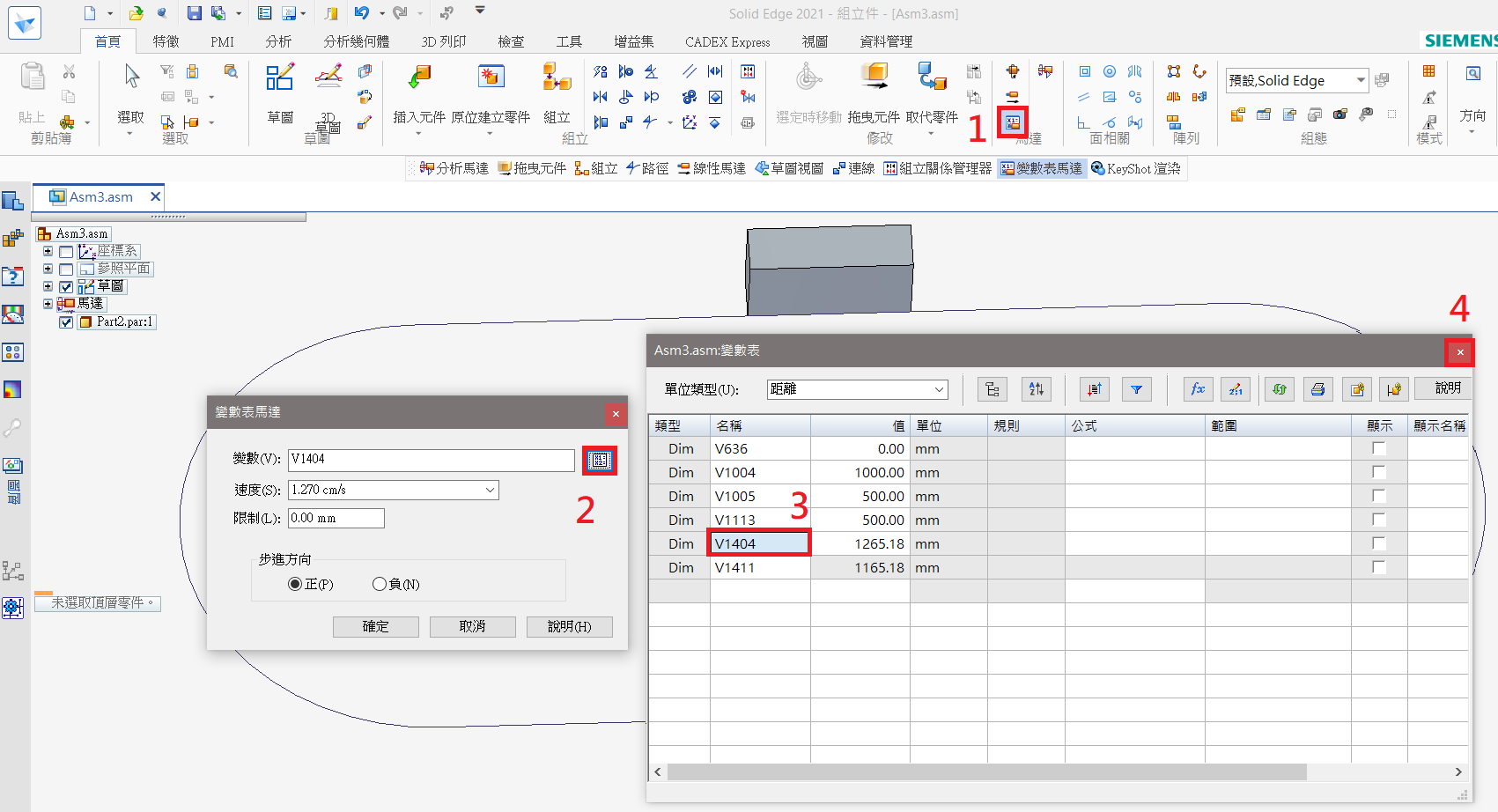The height and width of the screenshot is (812, 1498).
Task: Open the CADEX Express ribbon tab
Action: point(727,41)
